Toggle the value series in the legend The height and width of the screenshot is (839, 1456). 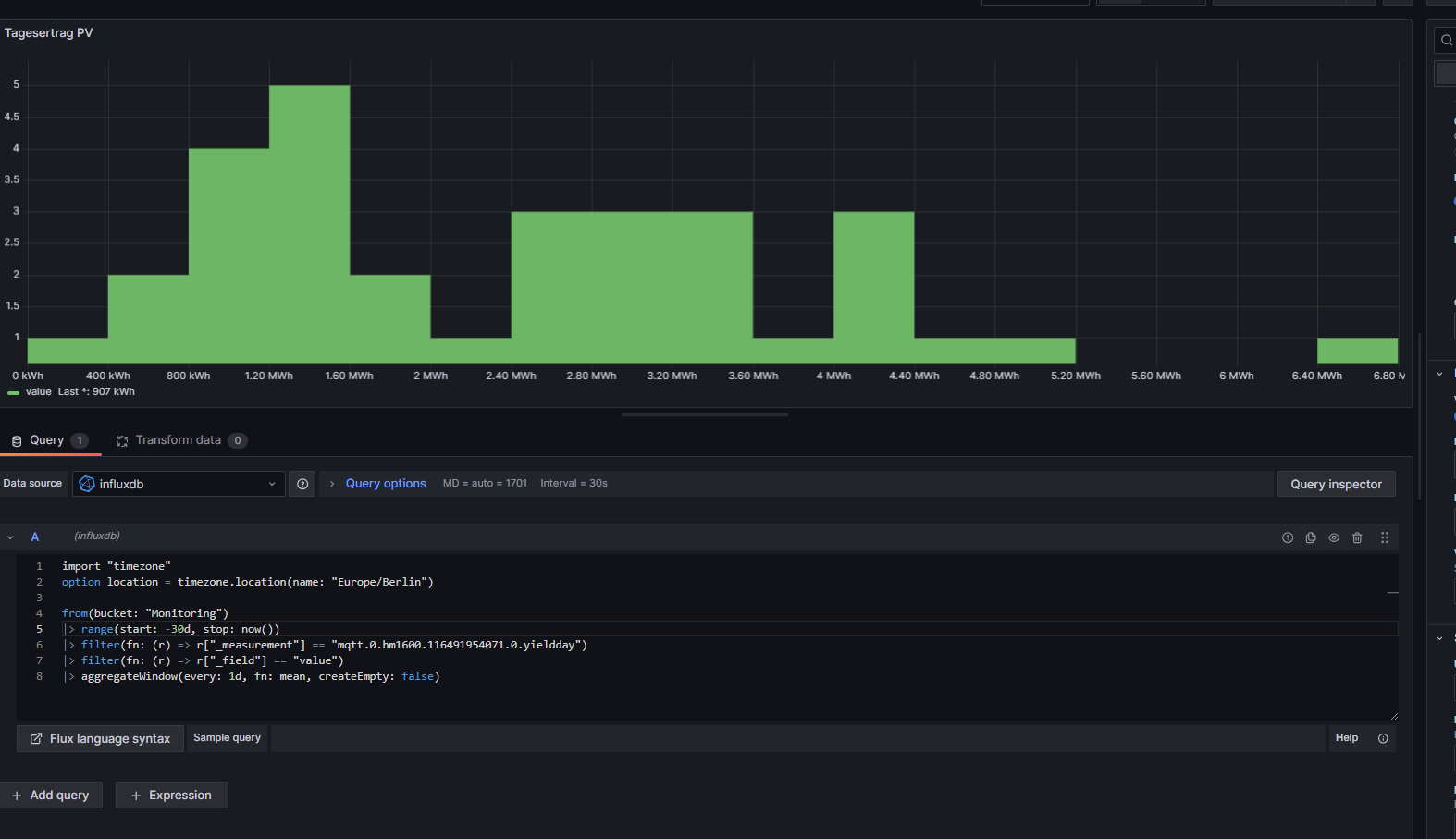coord(38,392)
